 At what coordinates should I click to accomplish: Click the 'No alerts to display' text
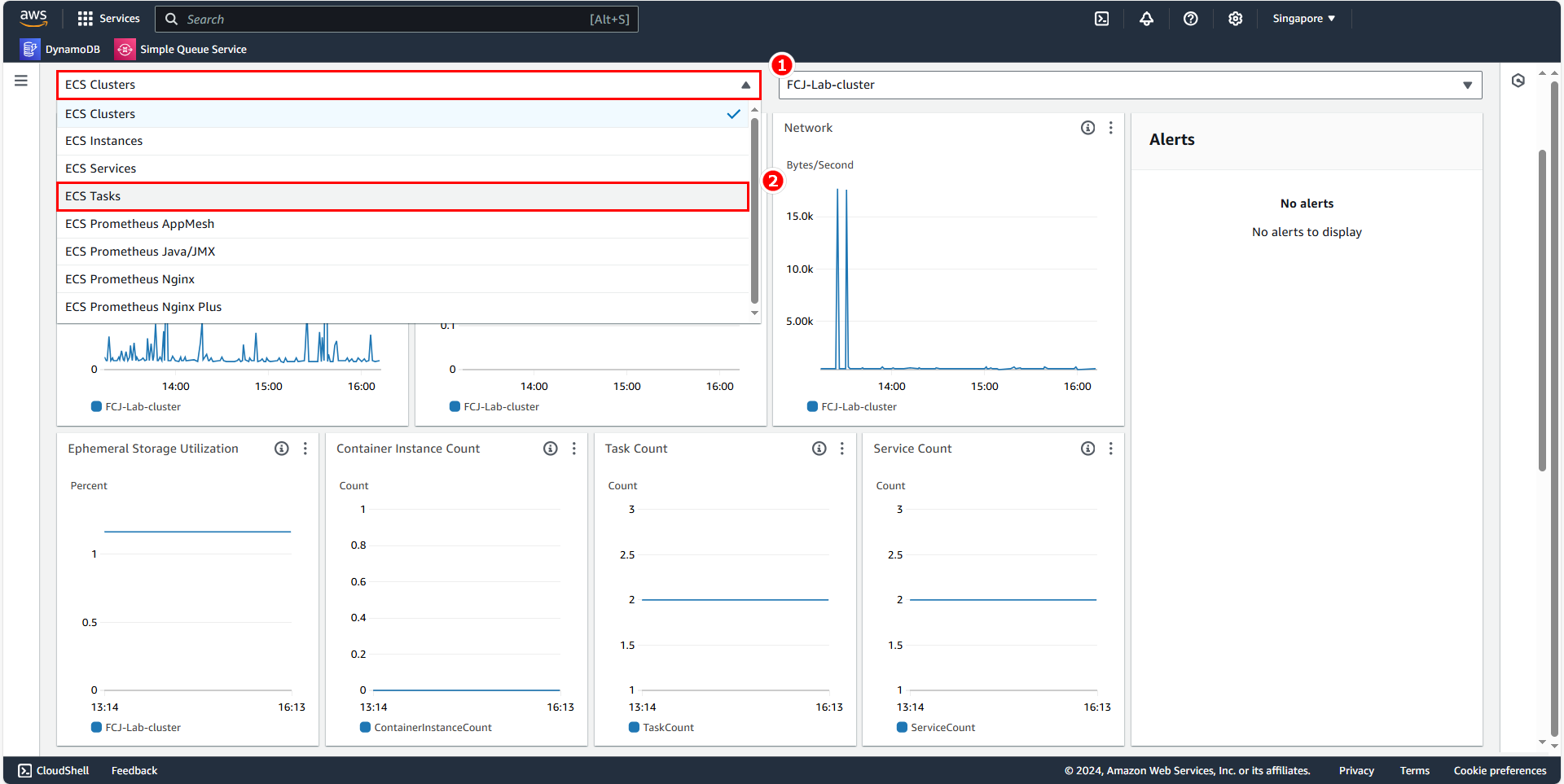[1307, 232]
